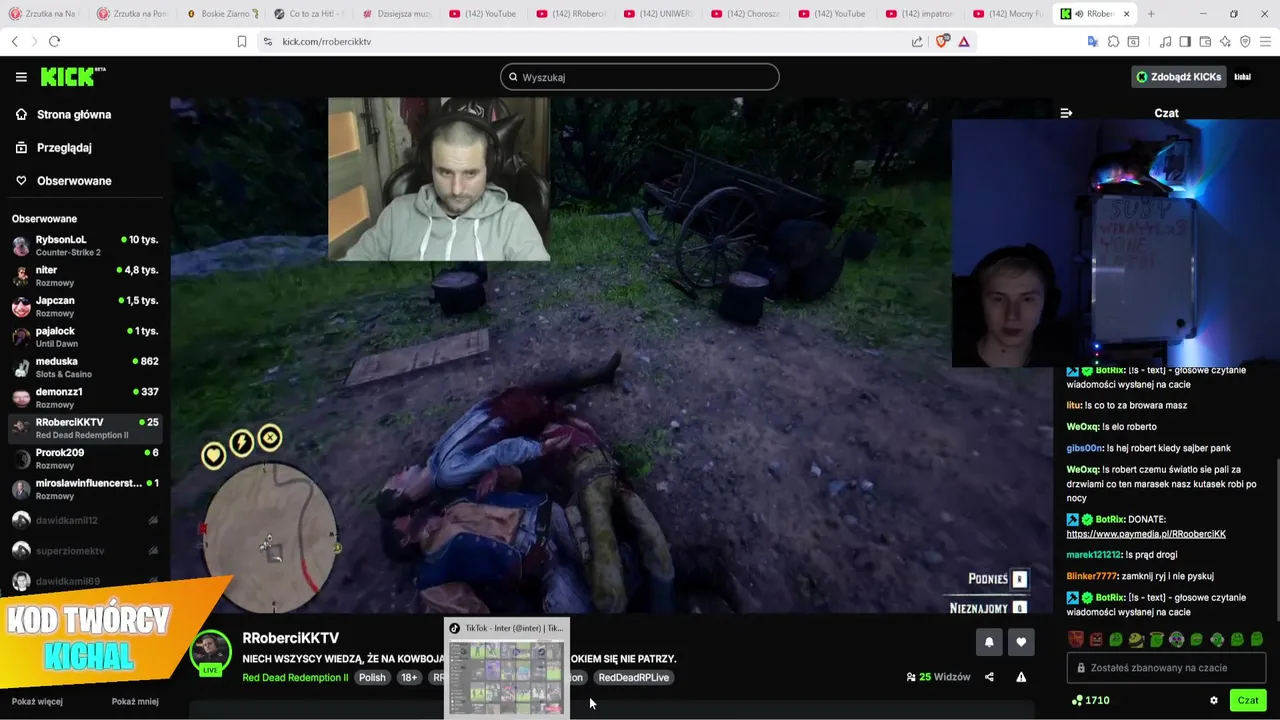
Task: Open offline channel dawidkamil12
Action: 85,520
